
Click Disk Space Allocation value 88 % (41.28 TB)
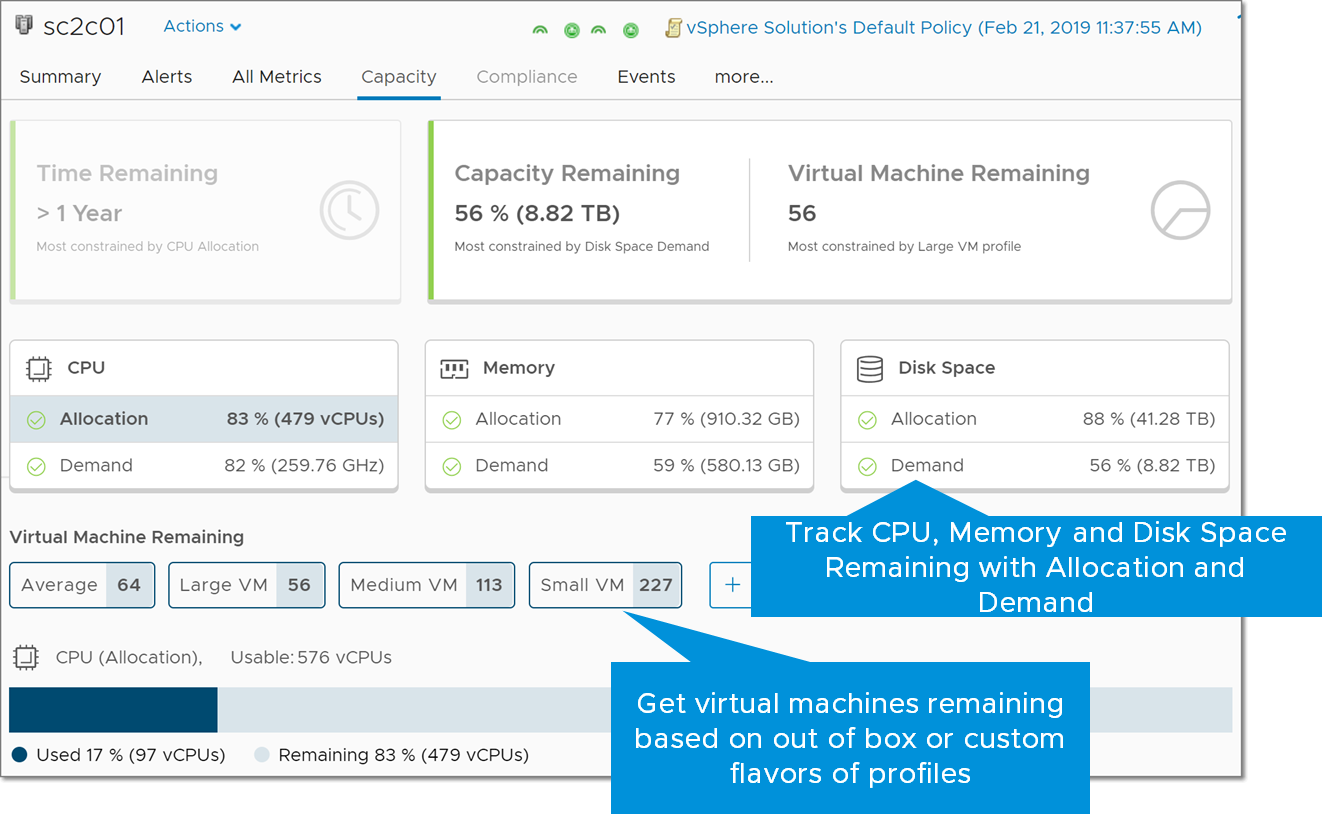[x=1149, y=419]
